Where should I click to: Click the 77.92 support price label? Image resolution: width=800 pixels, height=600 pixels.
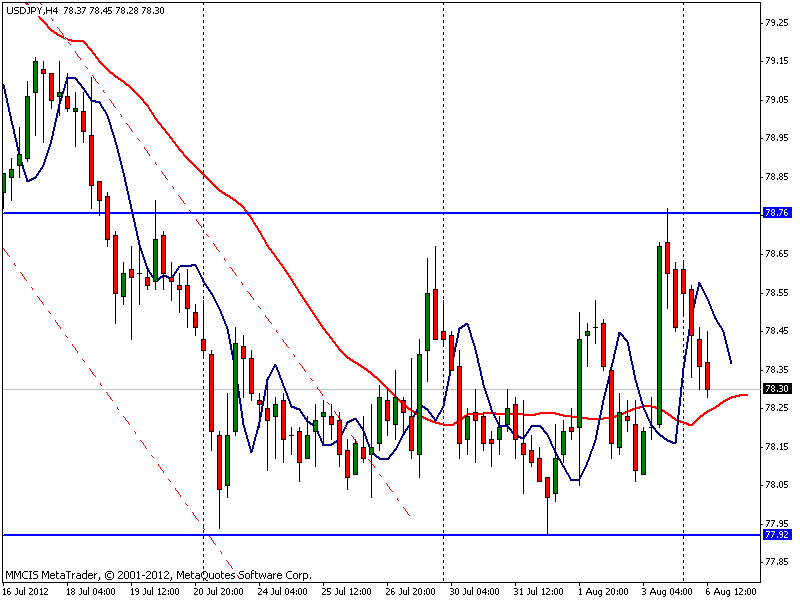(x=777, y=535)
